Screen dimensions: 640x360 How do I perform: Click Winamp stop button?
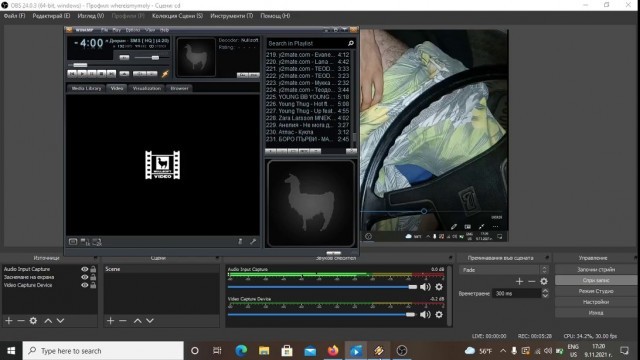coord(102,74)
